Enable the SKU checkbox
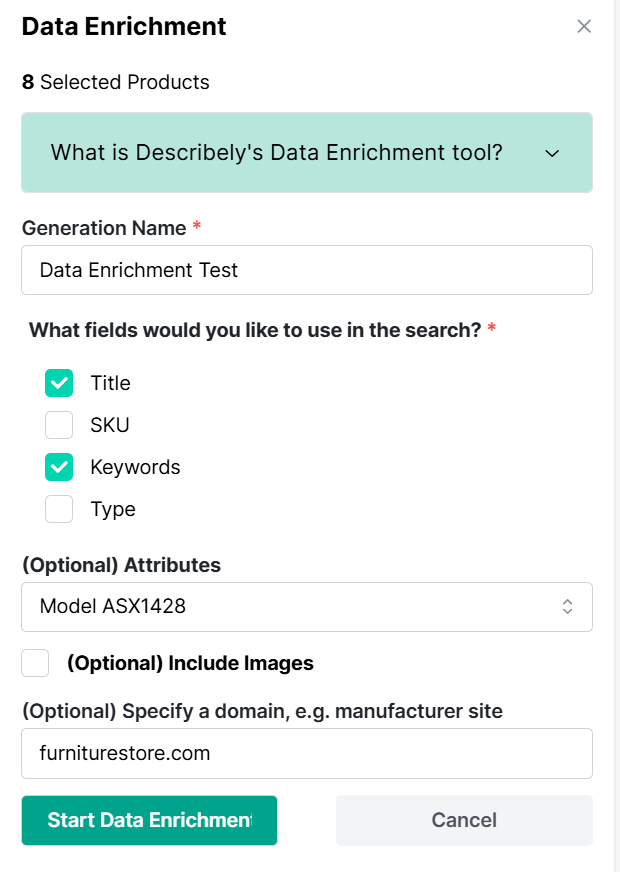 (x=59, y=425)
